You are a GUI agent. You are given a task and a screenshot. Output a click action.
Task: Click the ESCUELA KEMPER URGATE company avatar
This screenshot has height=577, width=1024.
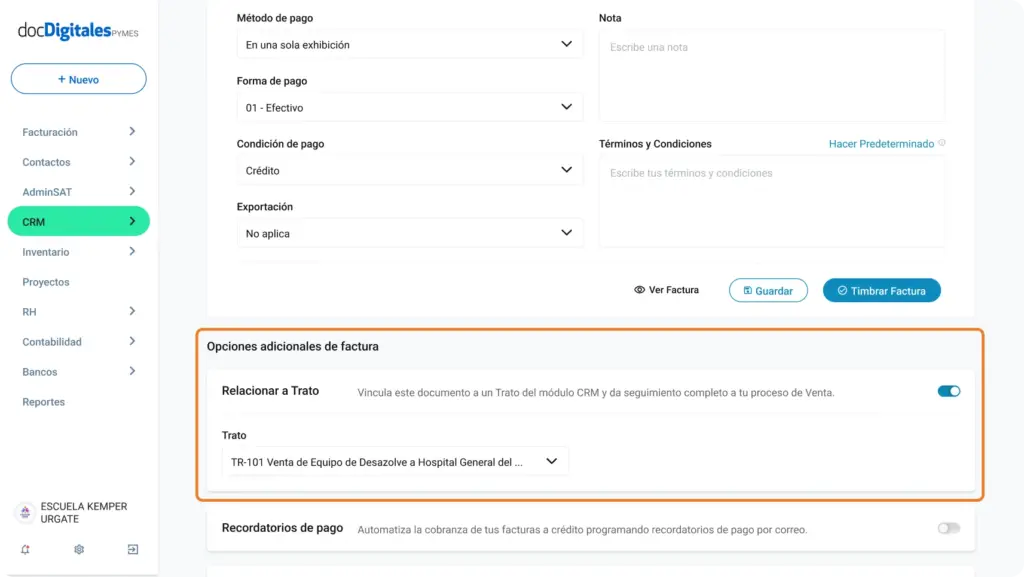point(25,512)
